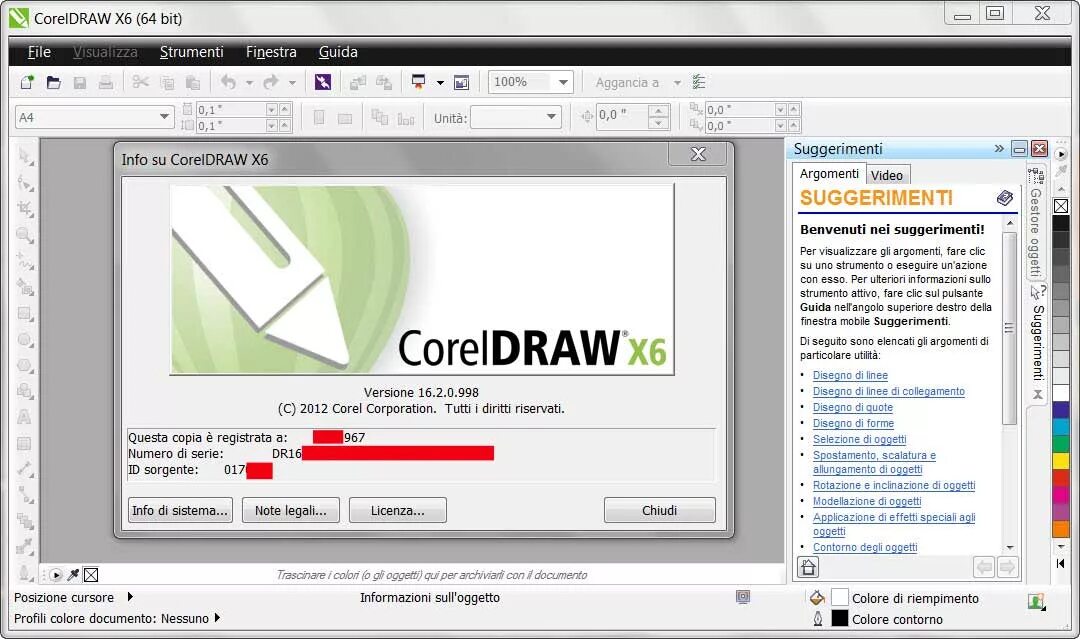This screenshot has width=1080, height=639.
Task: Click the Save diskette icon
Action: (80, 83)
